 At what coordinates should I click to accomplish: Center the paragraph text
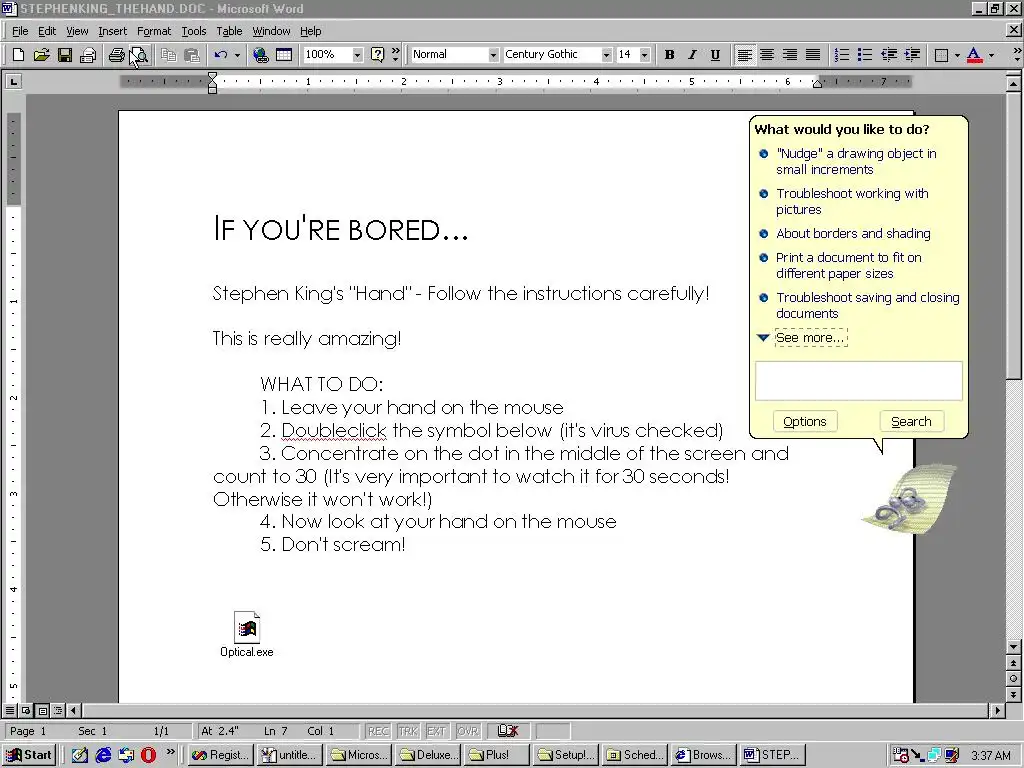[x=767, y=55]
